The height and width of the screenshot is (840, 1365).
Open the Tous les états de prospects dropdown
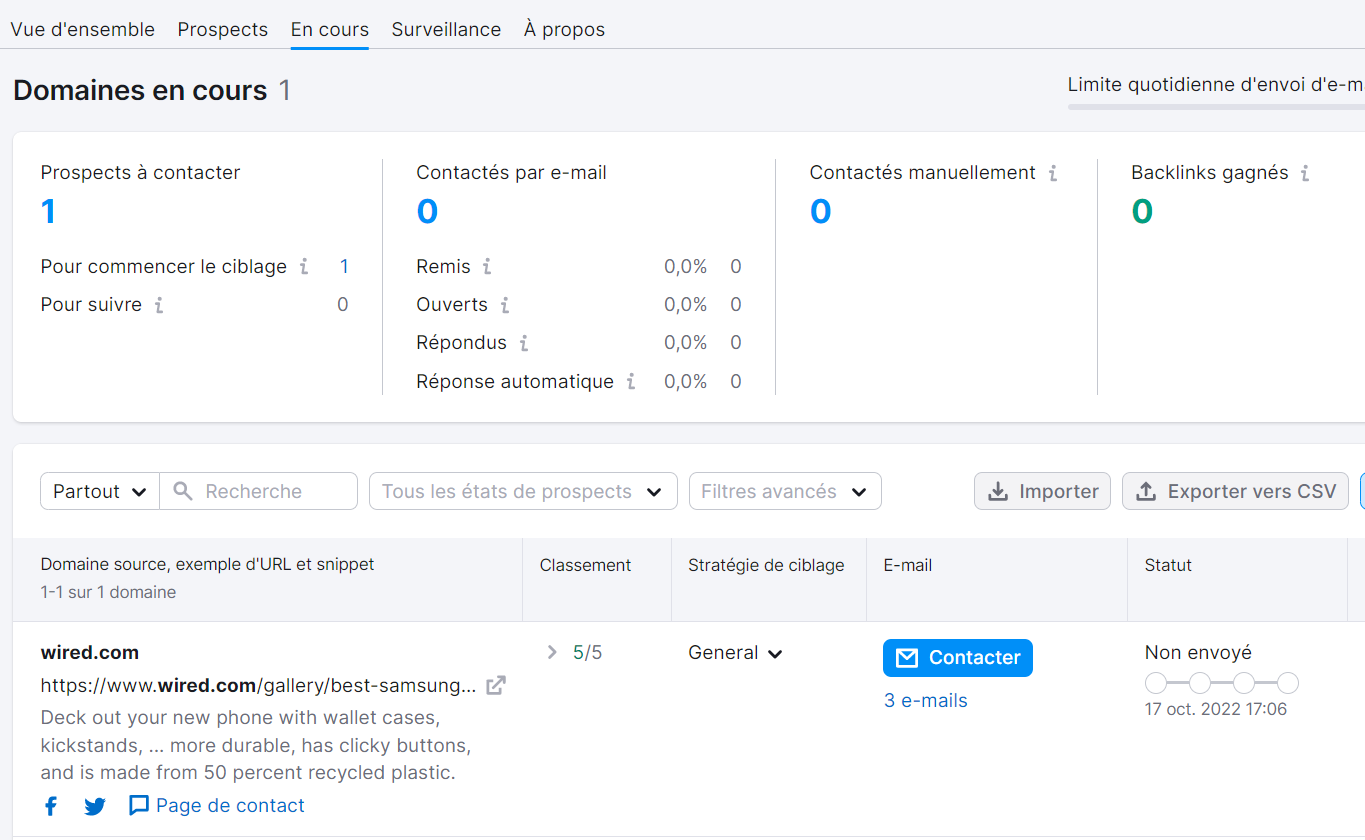522,491
